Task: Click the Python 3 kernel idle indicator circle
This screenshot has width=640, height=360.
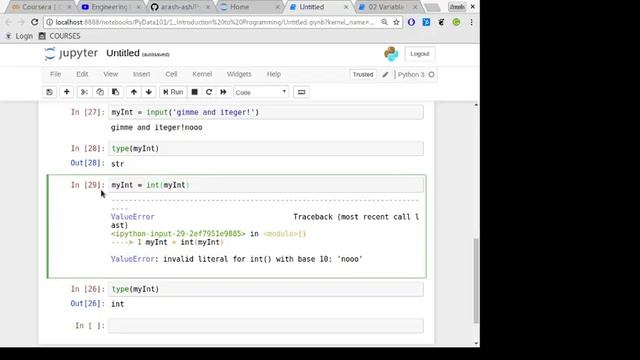Action: [431, 75]
